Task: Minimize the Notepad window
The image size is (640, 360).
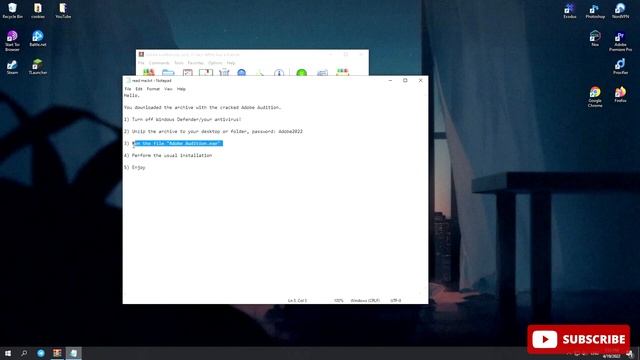Action: tap(390, 80)
